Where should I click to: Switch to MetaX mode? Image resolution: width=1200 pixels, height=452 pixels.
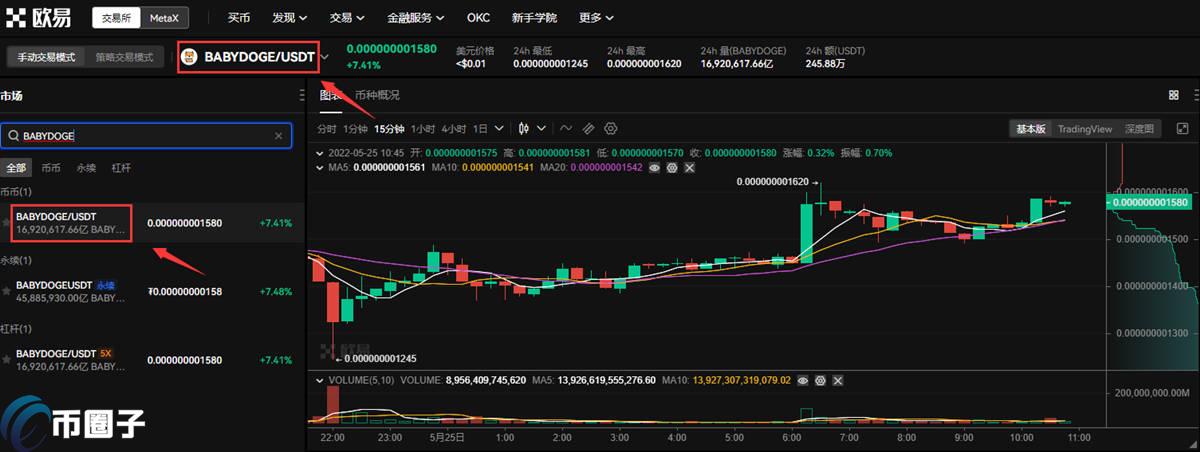(x=163, y=18)
